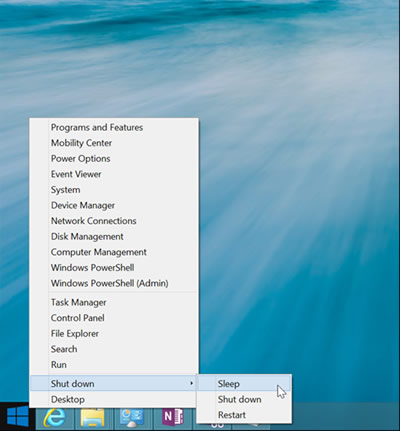The height and width of the screenshot is (435, 400).
Task: Launch Event Viewer
Action: tap(114, 174)
